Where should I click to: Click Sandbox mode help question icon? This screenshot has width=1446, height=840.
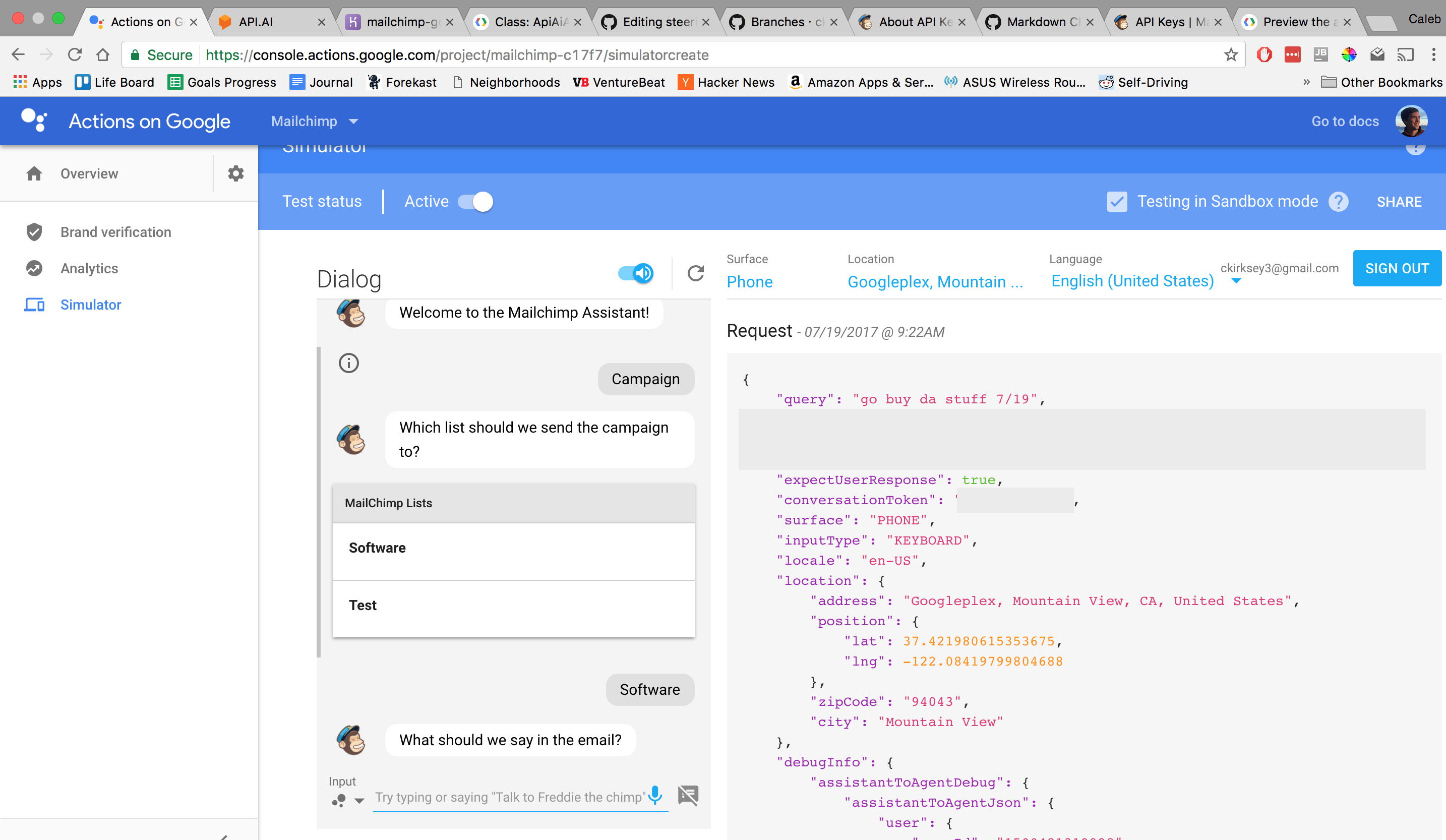pos(1339,201)
